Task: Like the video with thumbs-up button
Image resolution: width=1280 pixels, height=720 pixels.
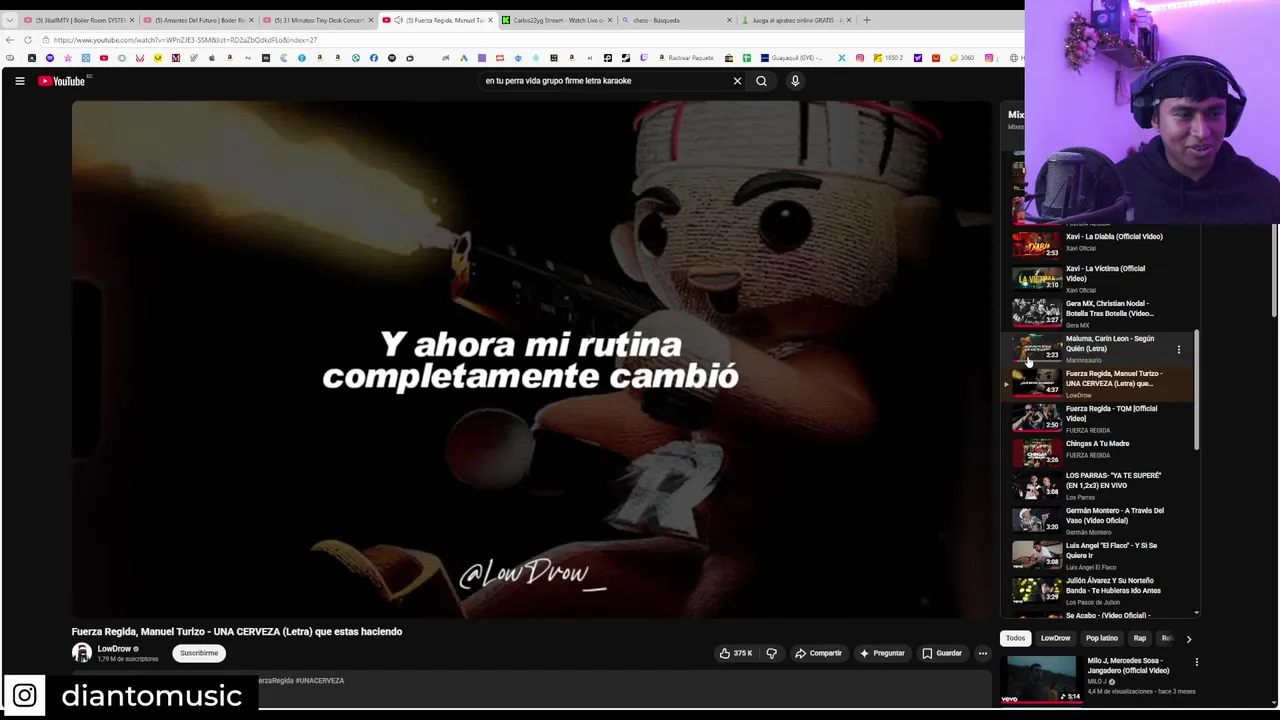Action: (735, 653)
